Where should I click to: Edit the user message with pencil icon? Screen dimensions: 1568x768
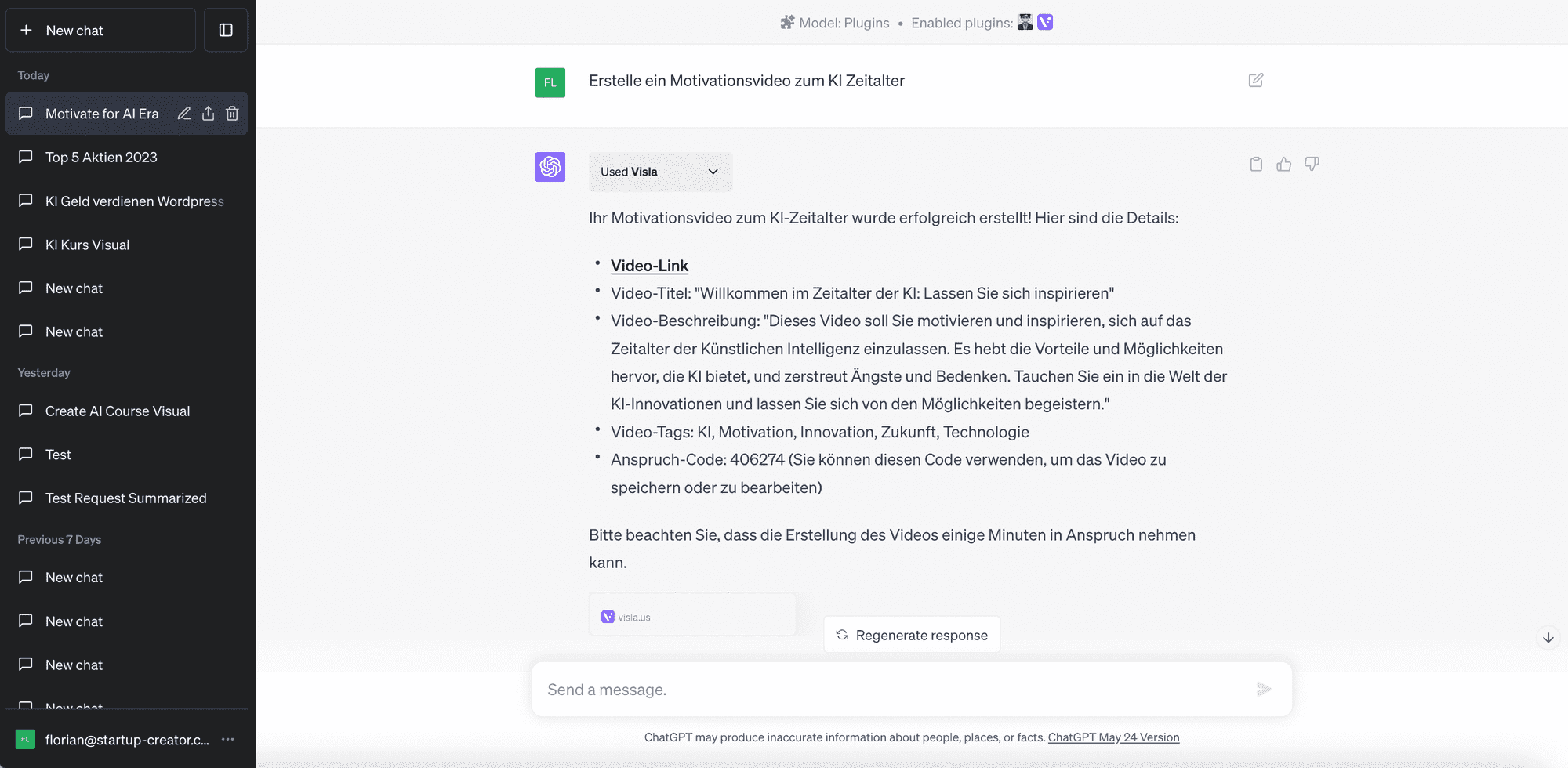[1256, 80]
